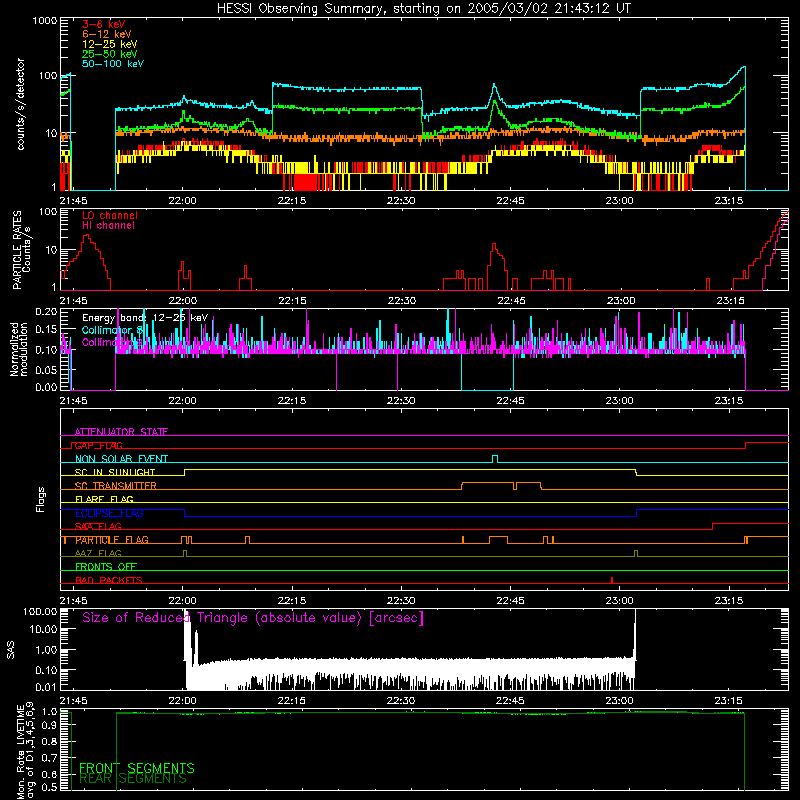800x800 pixels.
Task: Click the LO channel particle peak near 21:47
Action: coord(87,236)
